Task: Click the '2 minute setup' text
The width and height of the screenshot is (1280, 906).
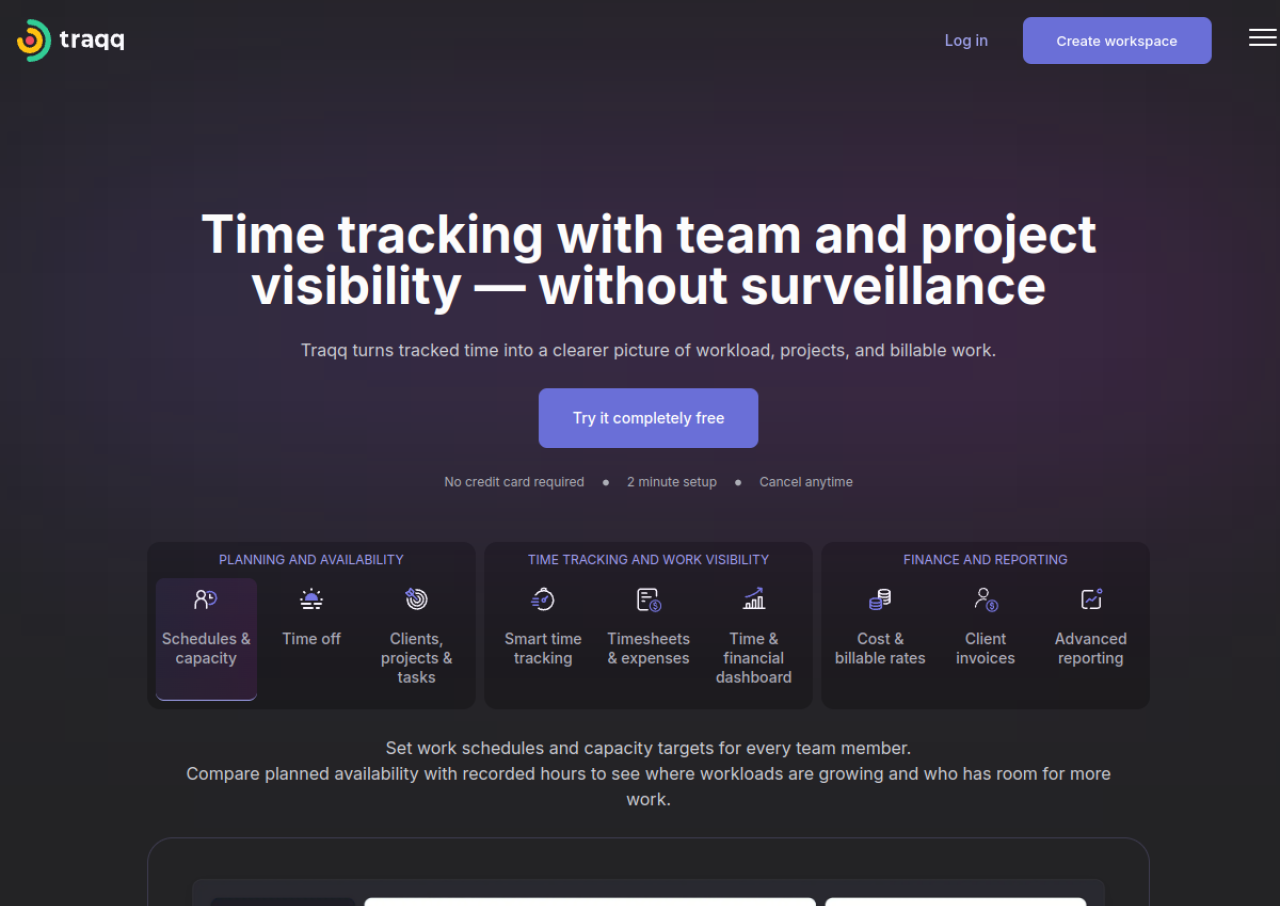Action: point(672,482)
